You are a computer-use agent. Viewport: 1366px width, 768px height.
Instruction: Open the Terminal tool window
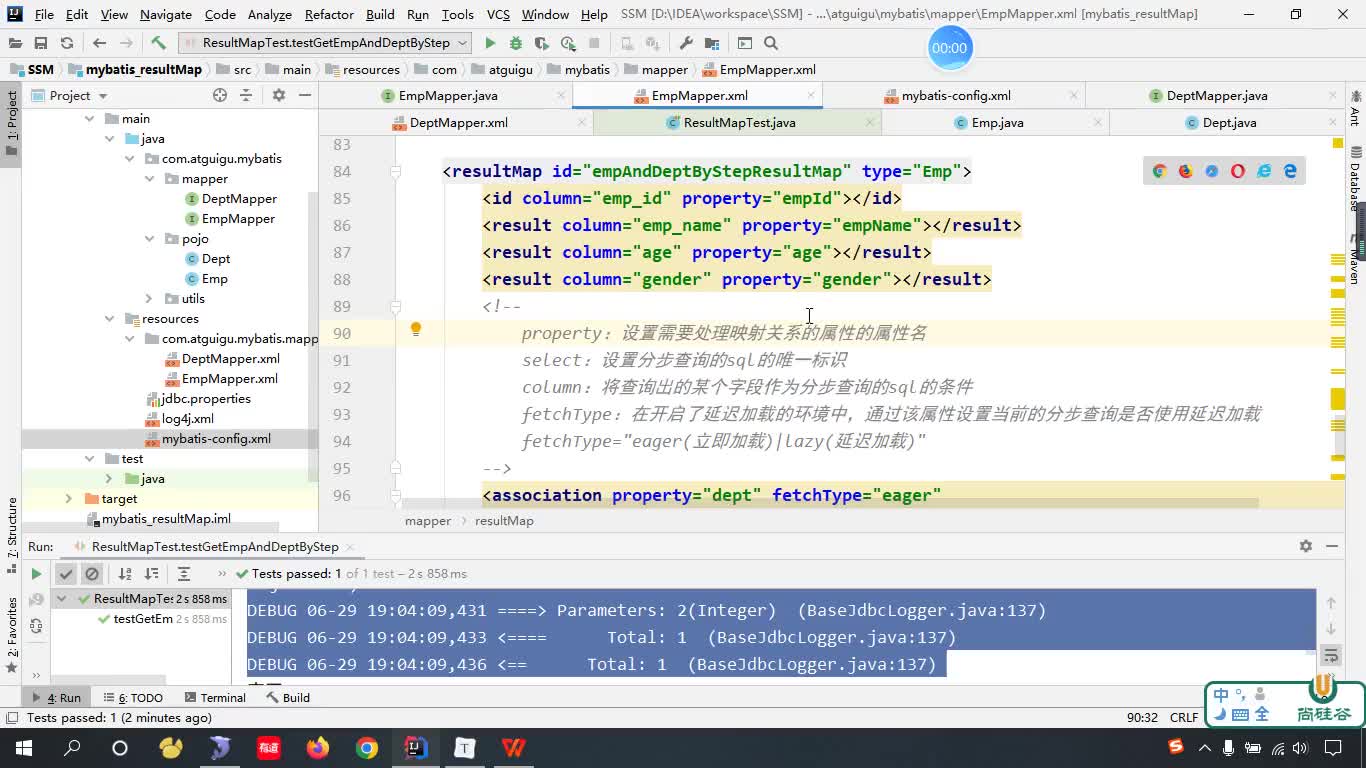coord(213,698)
